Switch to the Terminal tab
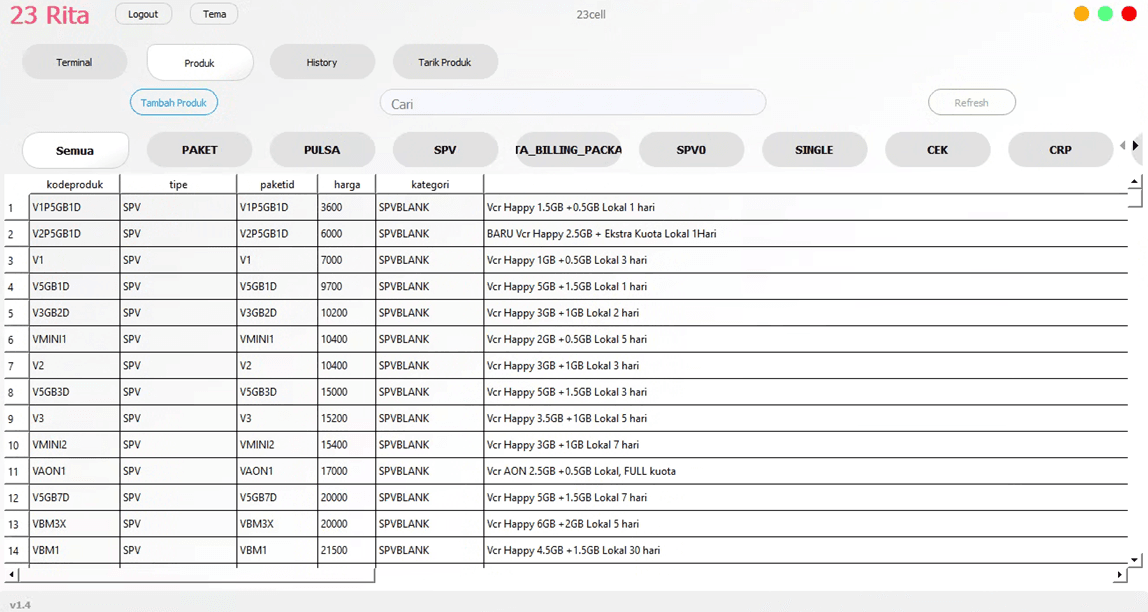The height and width of the screenshot is (612, 1148). coord(74,62)
